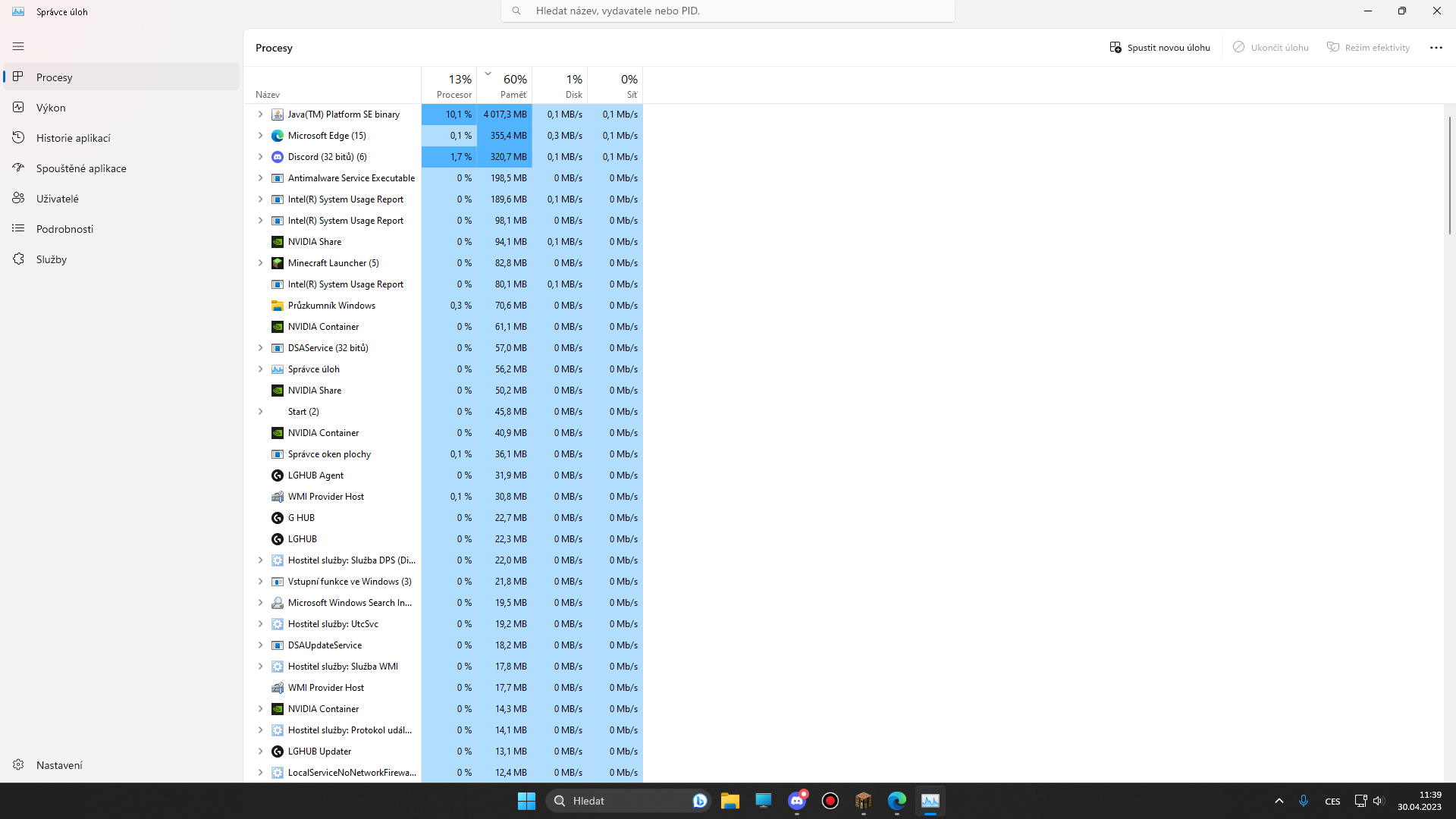Open the hamburger navigation menu
Screen dimensions: 1456x819
(x=18, y=46)
